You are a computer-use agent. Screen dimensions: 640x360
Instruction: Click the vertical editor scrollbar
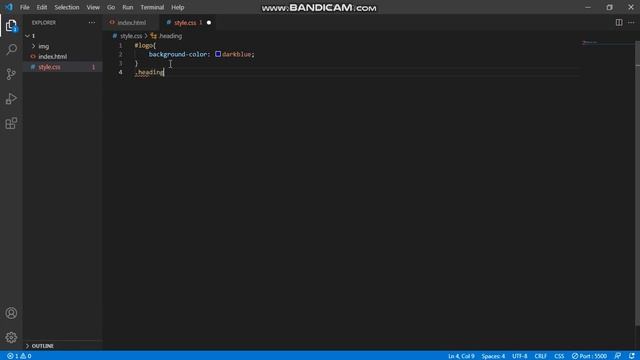tap(638, 184)
